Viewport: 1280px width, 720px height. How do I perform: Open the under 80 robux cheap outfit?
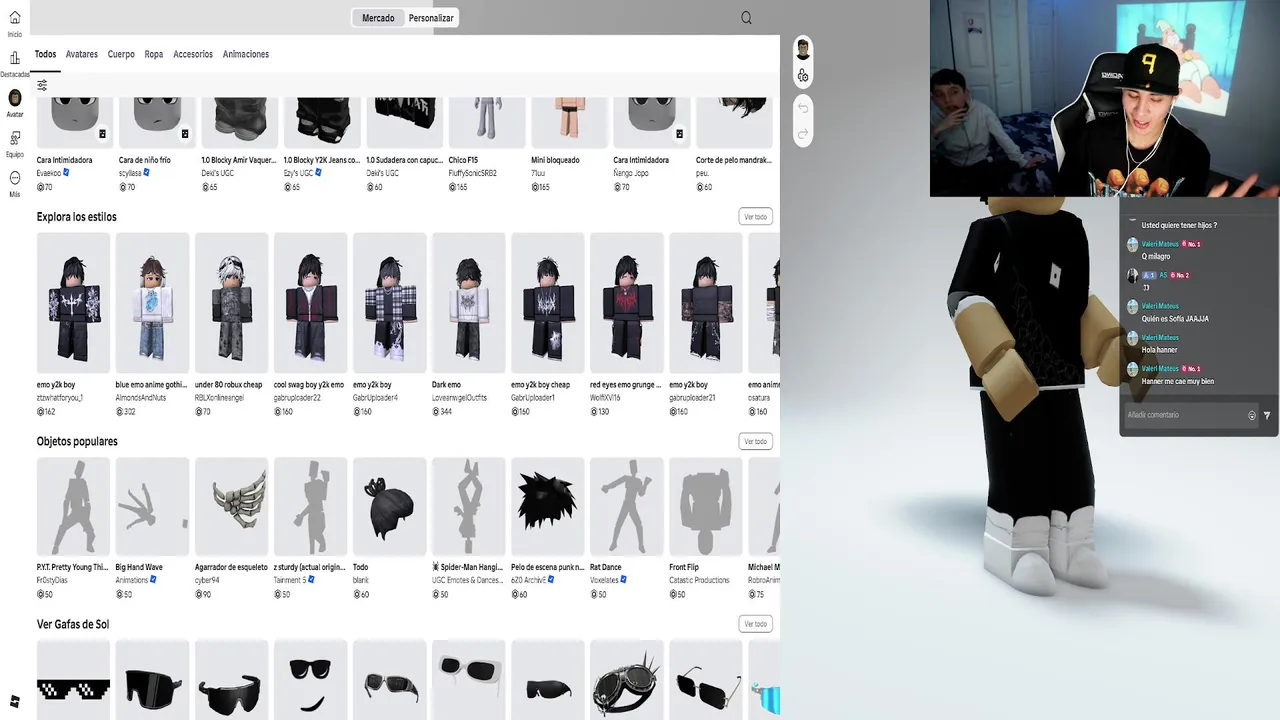click(231, 303)
